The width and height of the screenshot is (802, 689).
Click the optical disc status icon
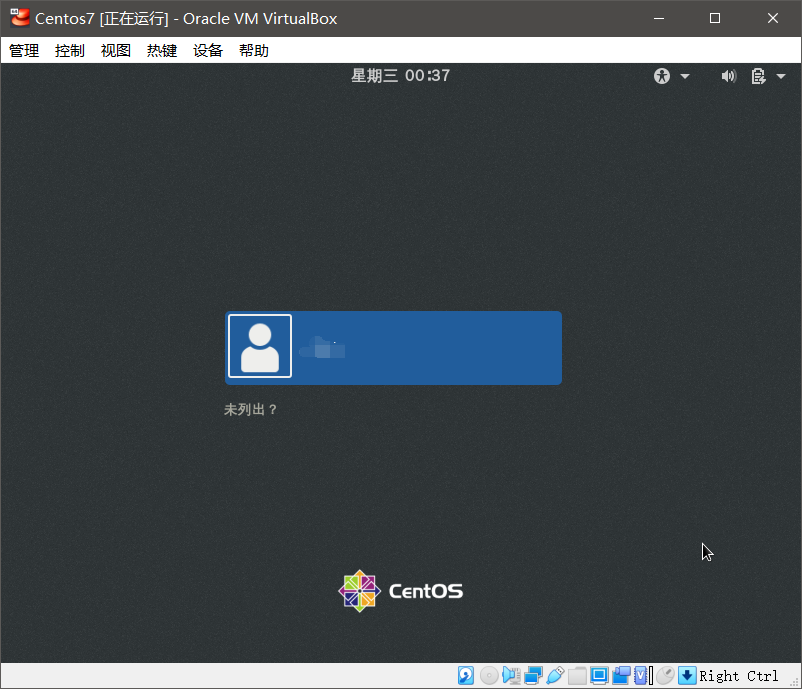(x=489, y=676)
